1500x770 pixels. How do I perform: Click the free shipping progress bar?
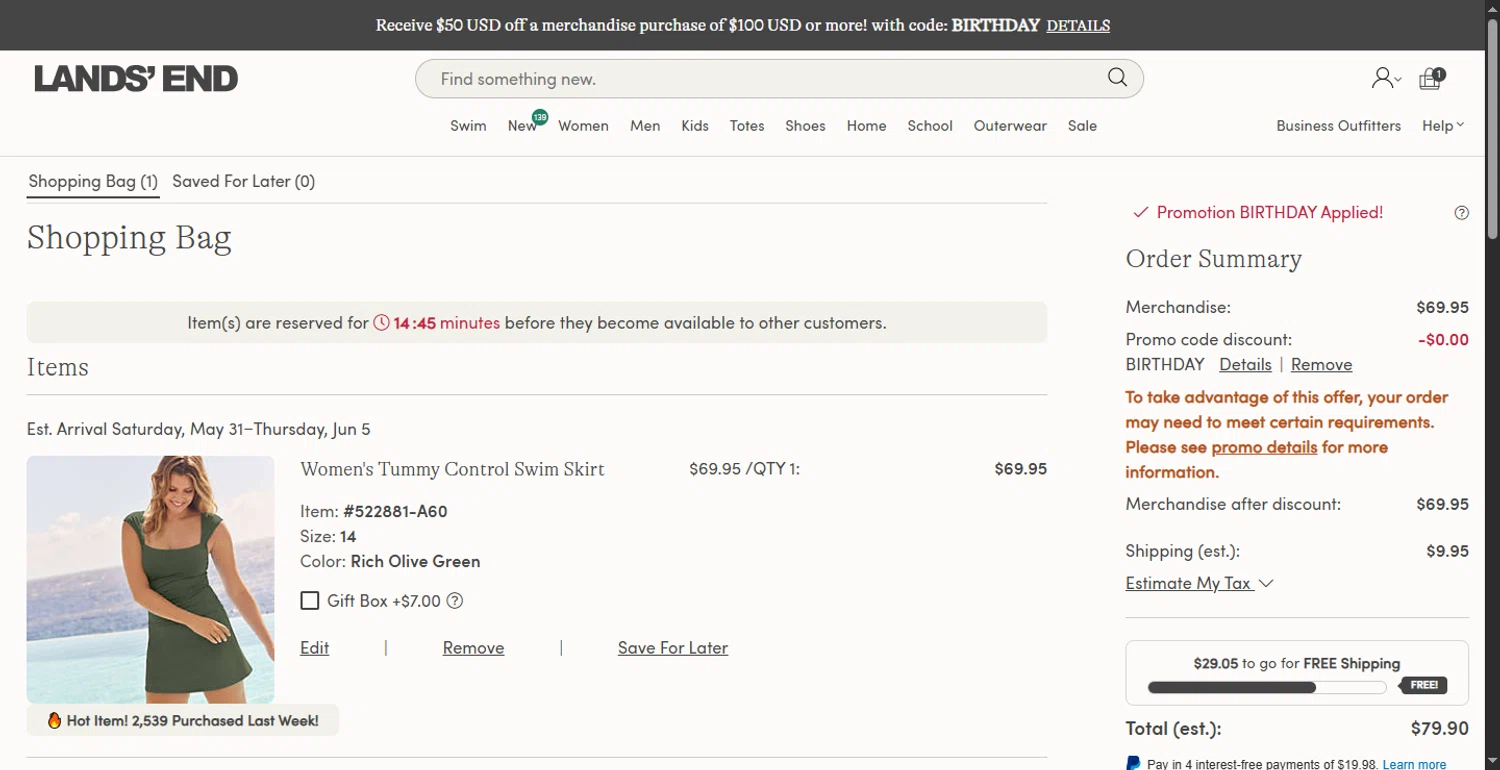[x=1267, y=687]
